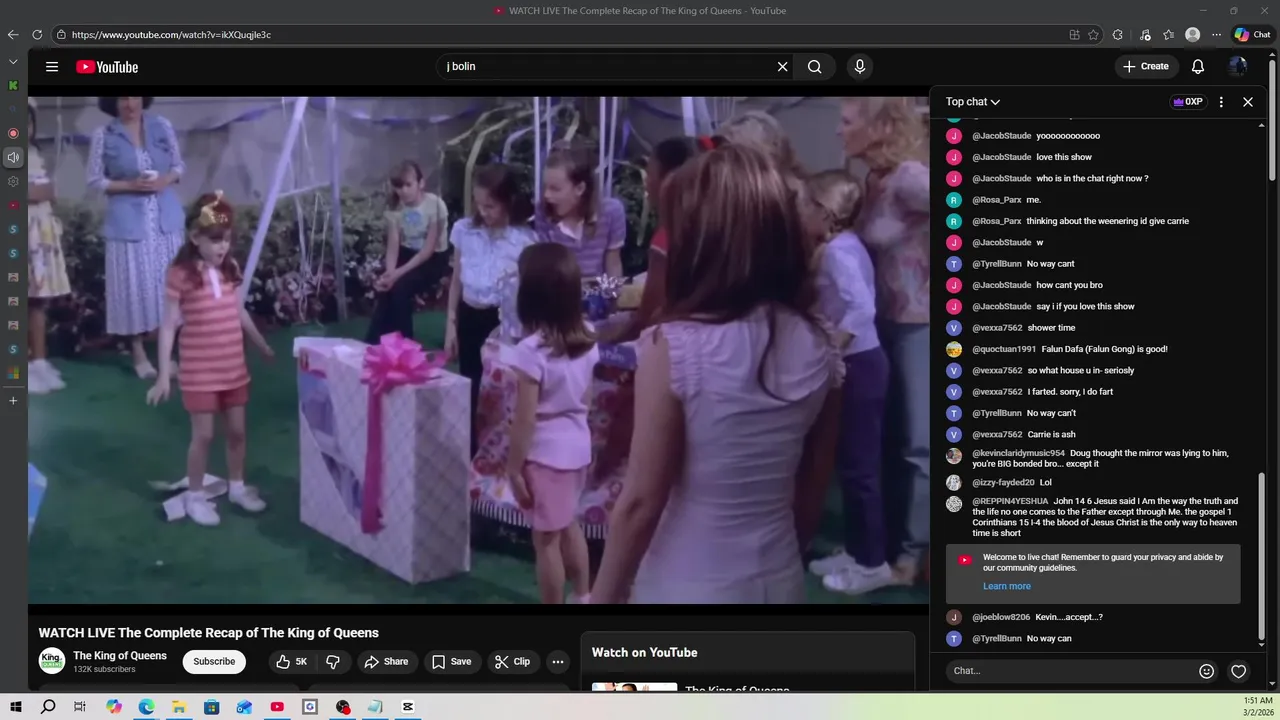
Task: Open the settings gear sidebar tab
Action: 13,181
